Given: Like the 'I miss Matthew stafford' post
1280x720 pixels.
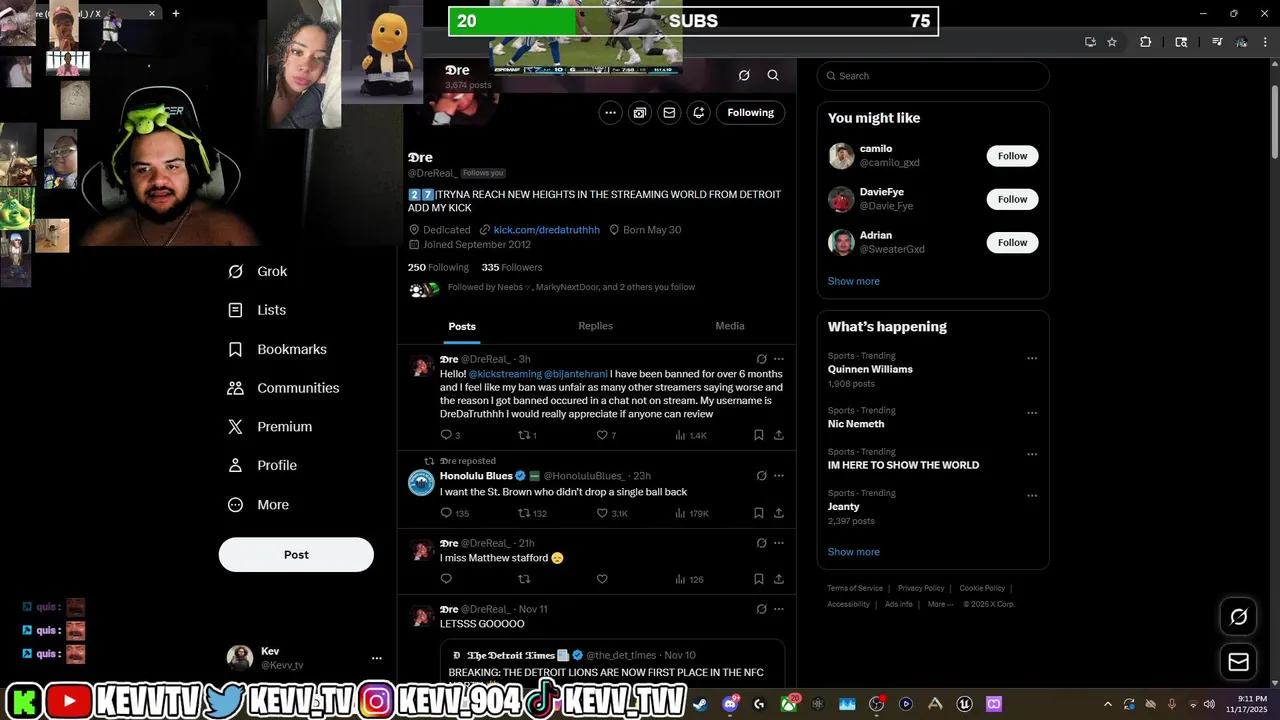Looking at the screenshot, I should (602, 579).
